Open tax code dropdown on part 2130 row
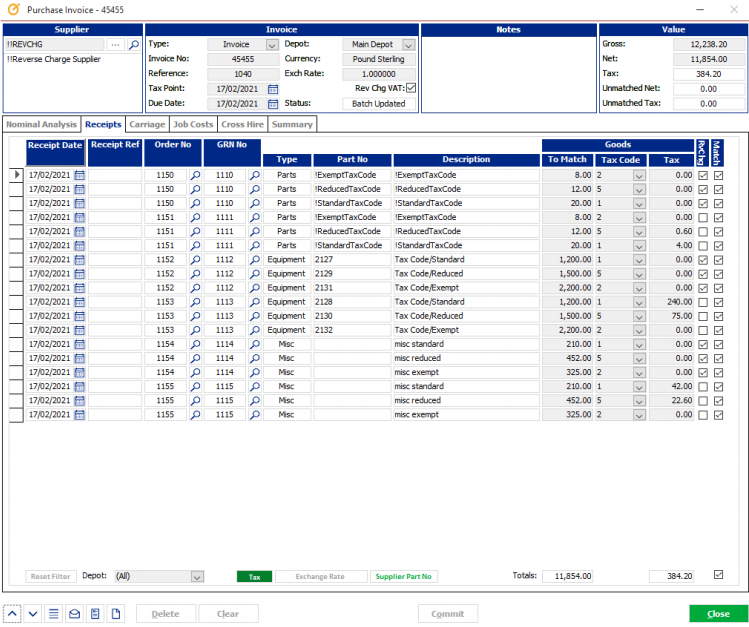Image resolution: width=749 pixels, height=627 pixels. click(x=639, y=317)
